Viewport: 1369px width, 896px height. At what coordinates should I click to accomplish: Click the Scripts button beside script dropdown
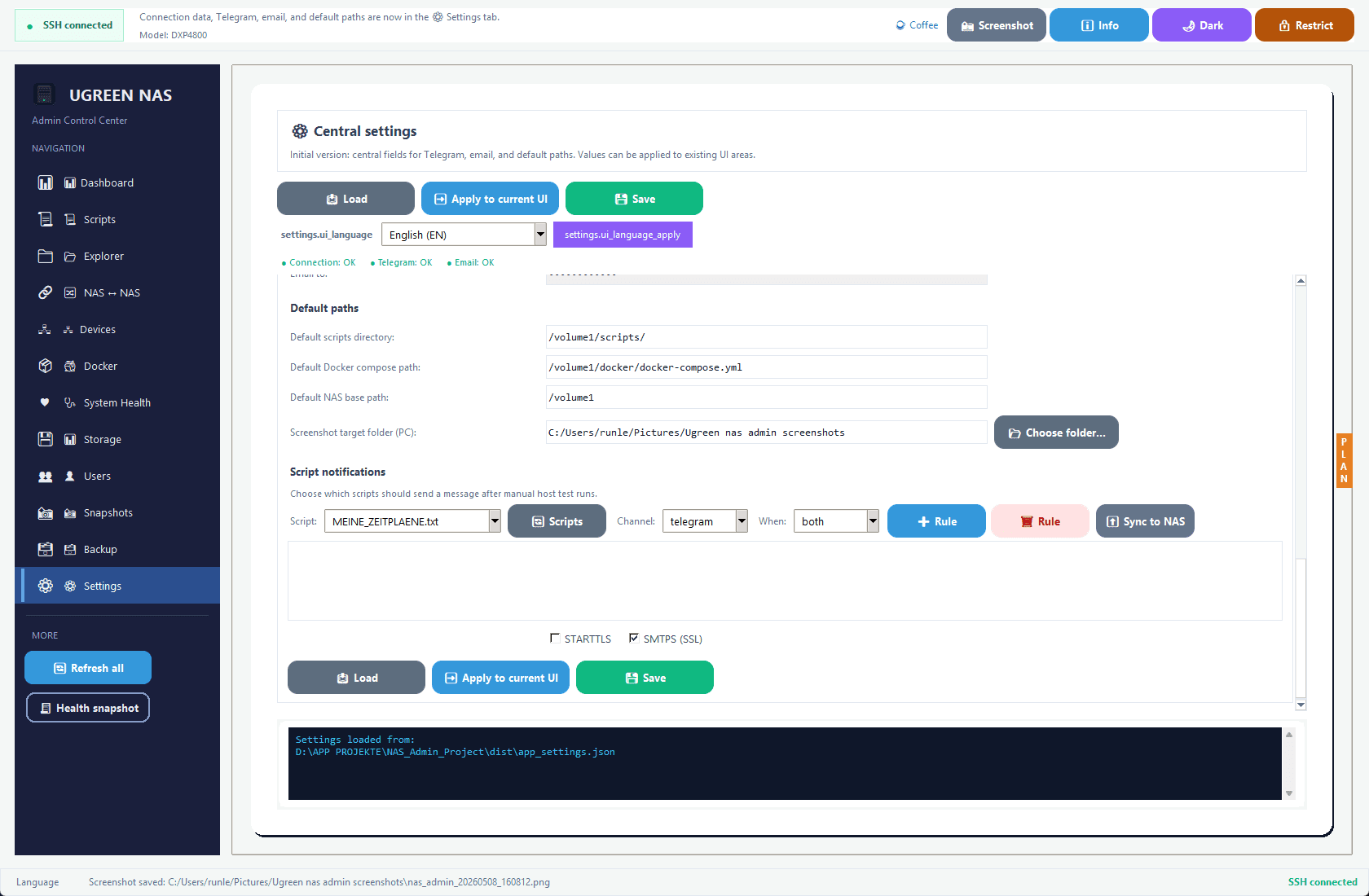point(557,521)
